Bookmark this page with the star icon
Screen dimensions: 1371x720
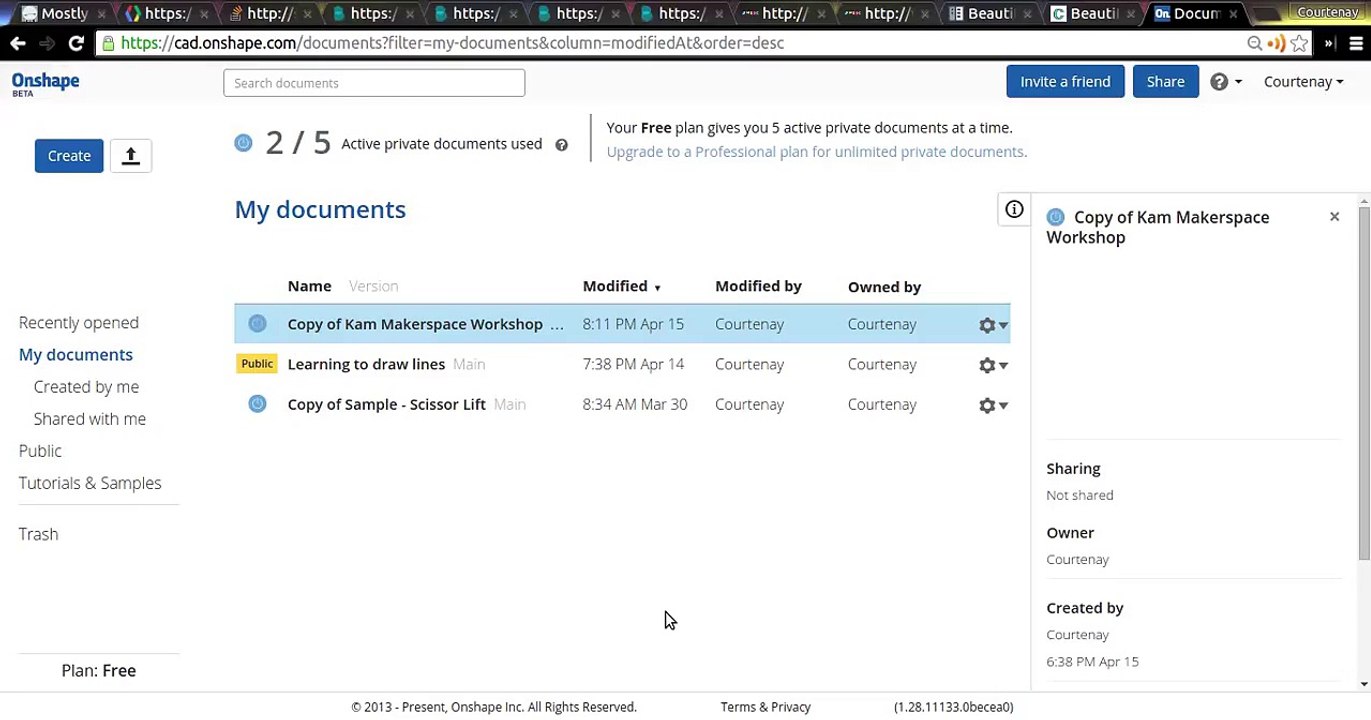click(x=1299, y=43)
